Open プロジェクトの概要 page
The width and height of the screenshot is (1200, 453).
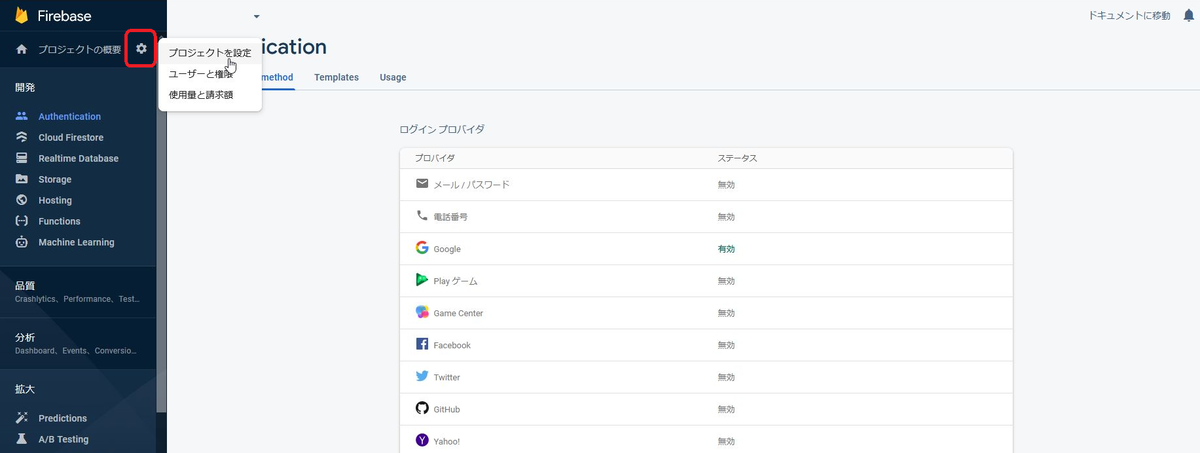(x=79, y=49)
